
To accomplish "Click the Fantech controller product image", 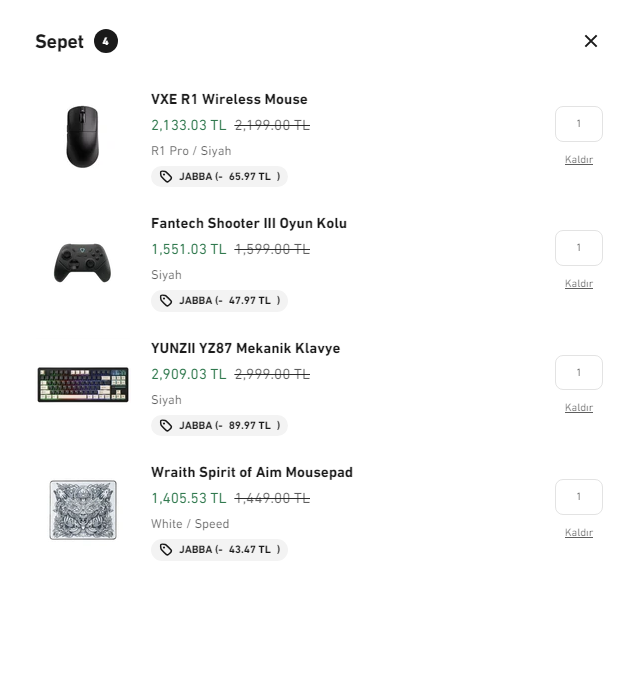I will (x=83, y=262).
